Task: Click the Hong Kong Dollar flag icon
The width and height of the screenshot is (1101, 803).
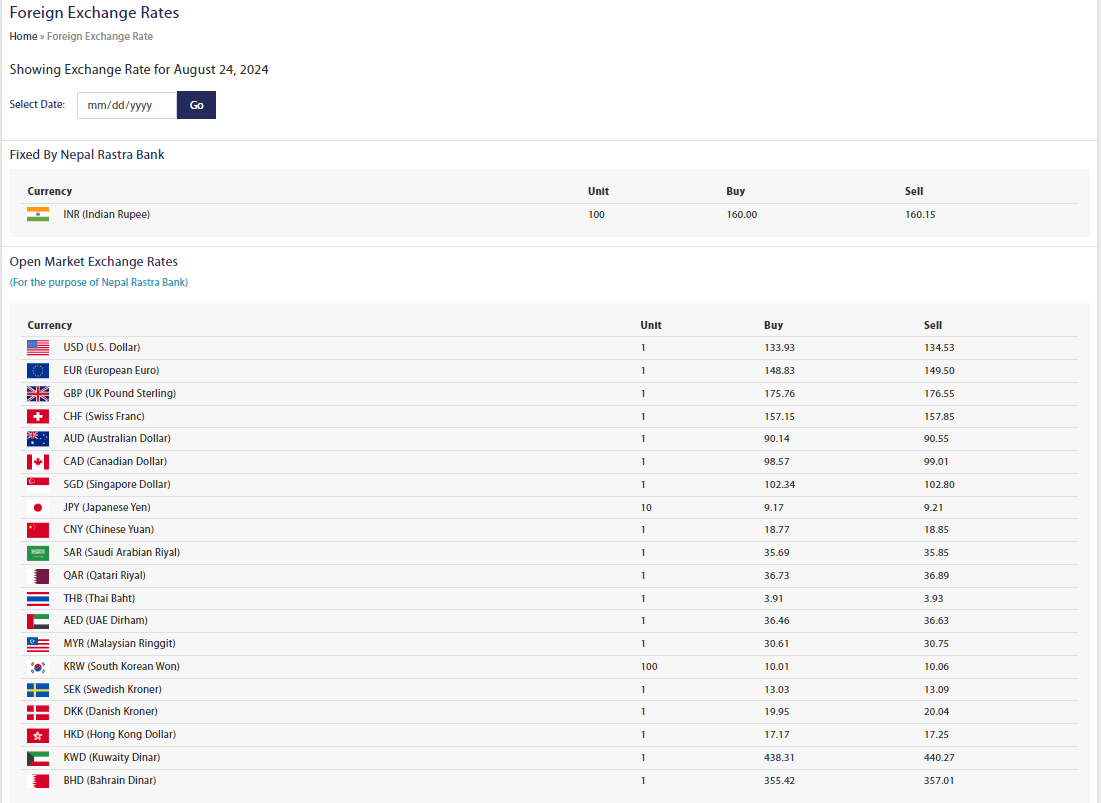Action: [38, 734]
